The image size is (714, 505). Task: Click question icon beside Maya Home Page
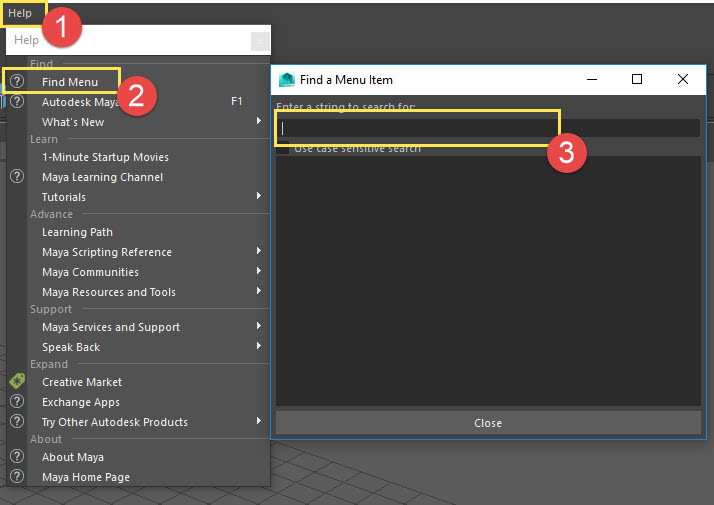click(x=17, y=476)
